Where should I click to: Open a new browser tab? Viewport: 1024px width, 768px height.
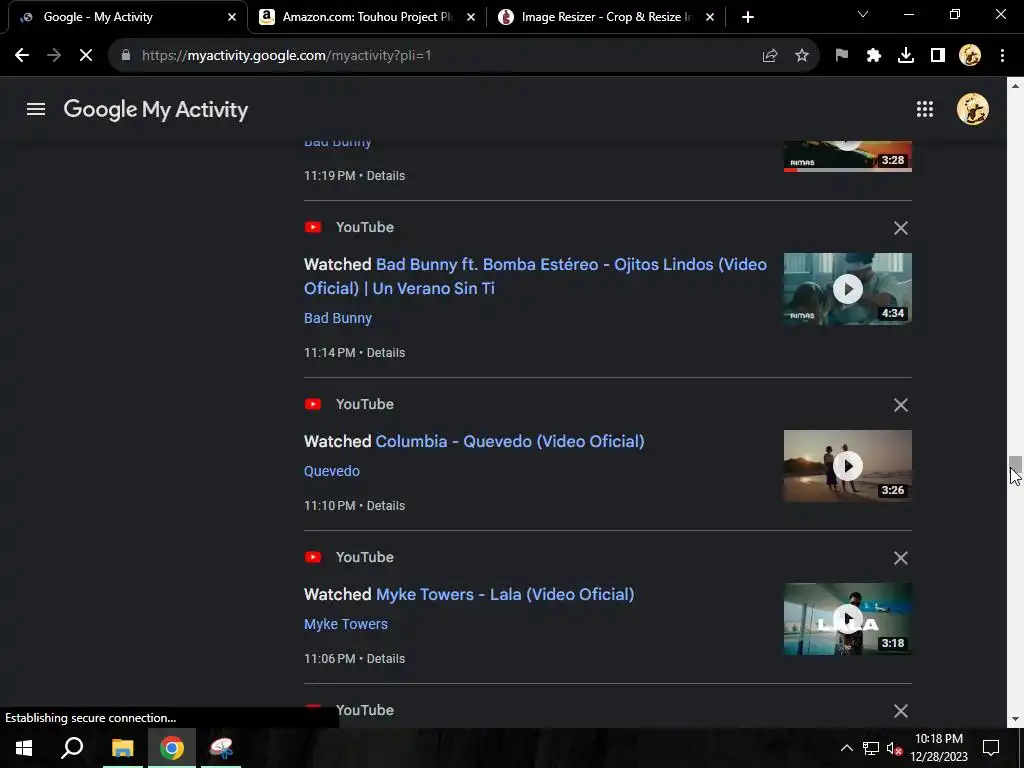point(748,17)
